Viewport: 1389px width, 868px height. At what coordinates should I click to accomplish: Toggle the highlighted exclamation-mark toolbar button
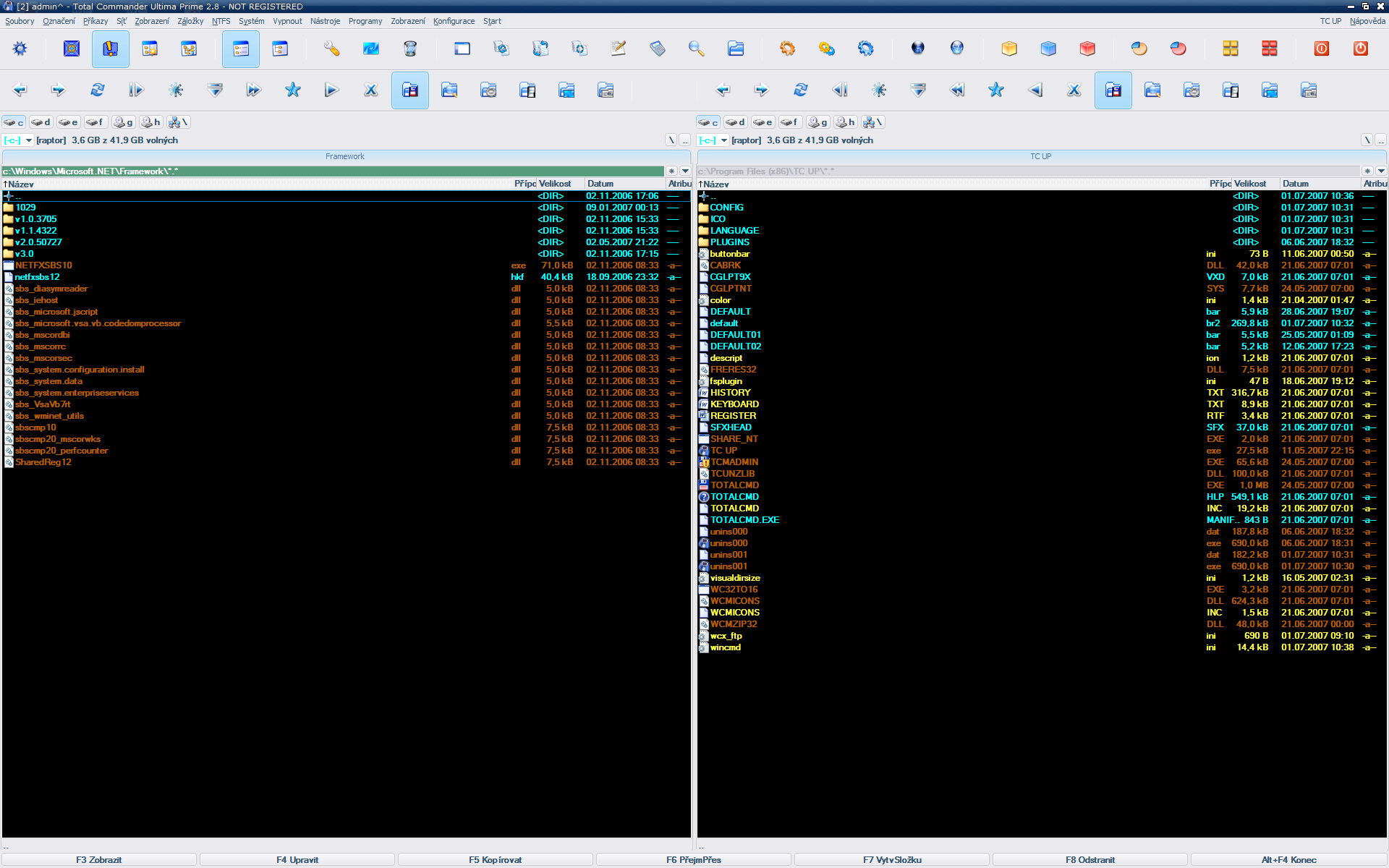pyautogui.click(x=111, y=48)
